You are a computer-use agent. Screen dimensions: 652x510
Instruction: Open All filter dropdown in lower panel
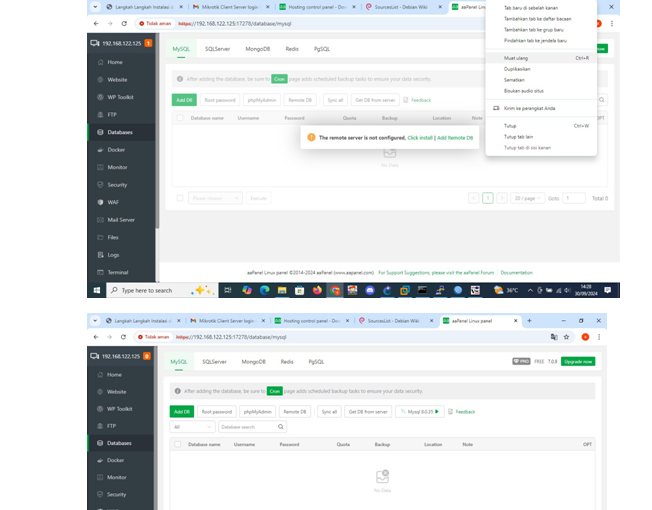(193, 427)
